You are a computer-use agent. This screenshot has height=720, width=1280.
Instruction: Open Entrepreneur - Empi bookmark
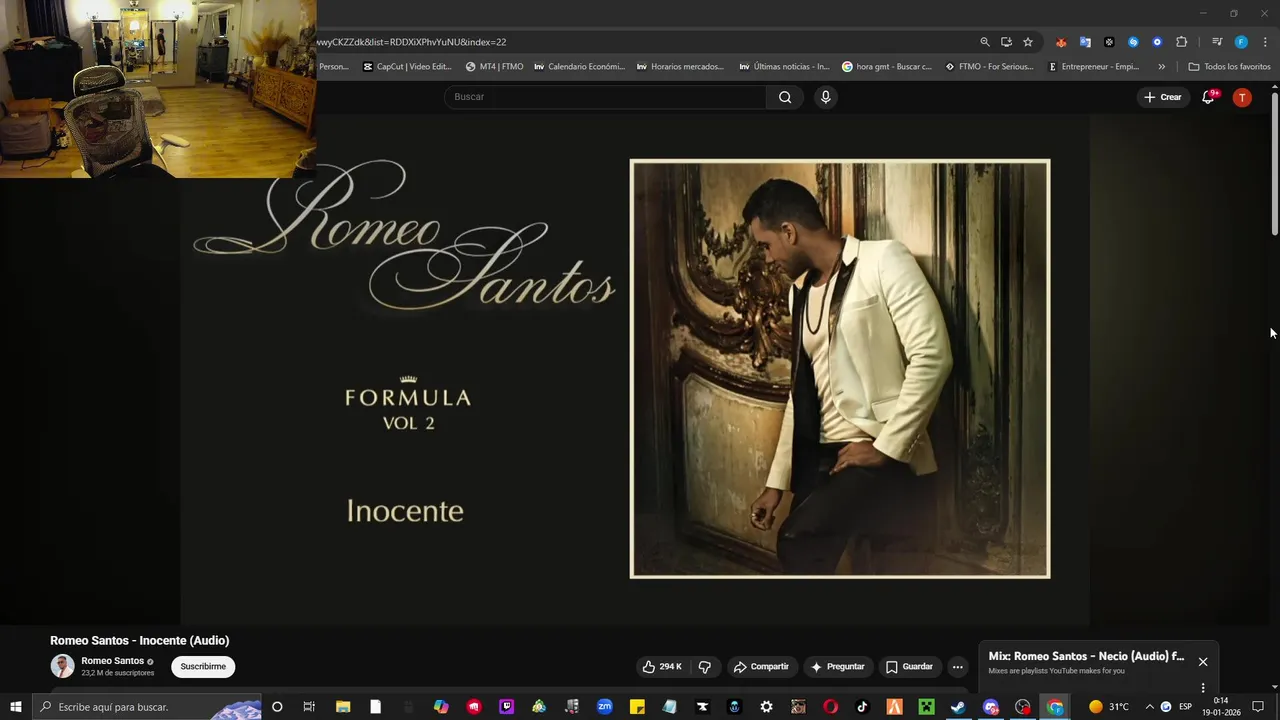pyautogui.click(x=1093, y=67)
